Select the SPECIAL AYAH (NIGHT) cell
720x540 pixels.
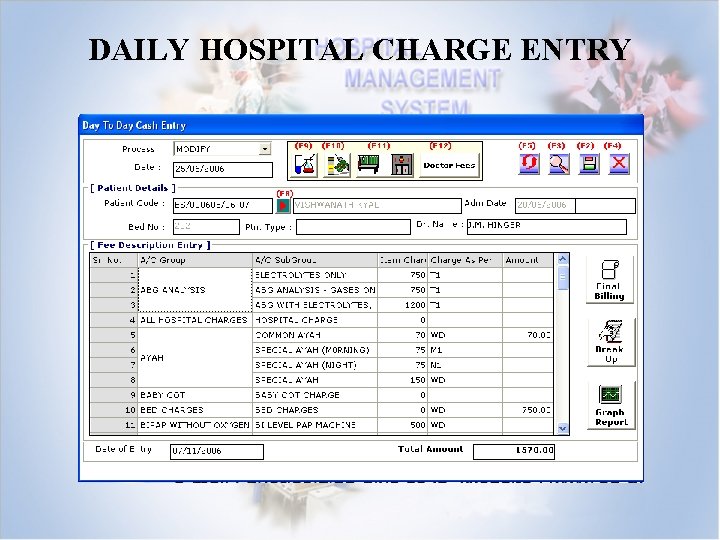coord(315,365)
